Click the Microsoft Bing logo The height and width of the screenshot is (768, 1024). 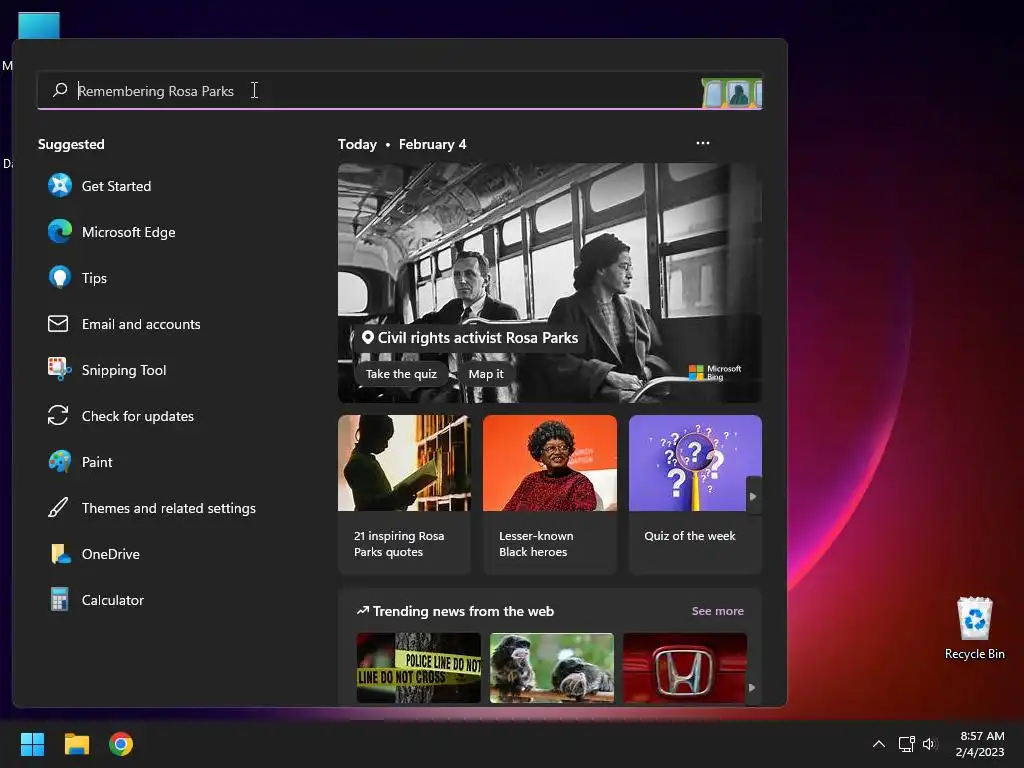coord(715,372)
